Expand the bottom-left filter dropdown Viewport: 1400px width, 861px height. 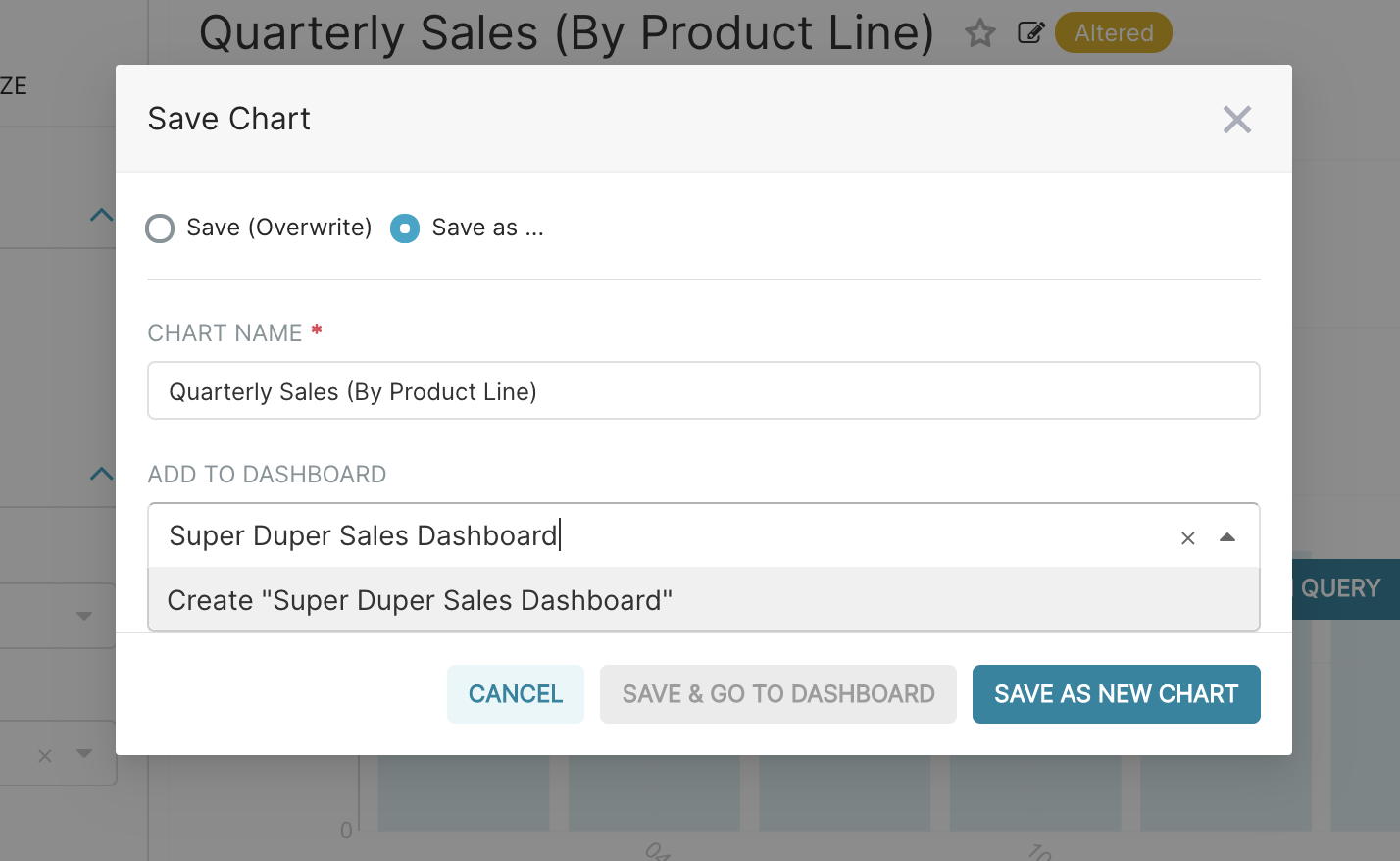82,755
